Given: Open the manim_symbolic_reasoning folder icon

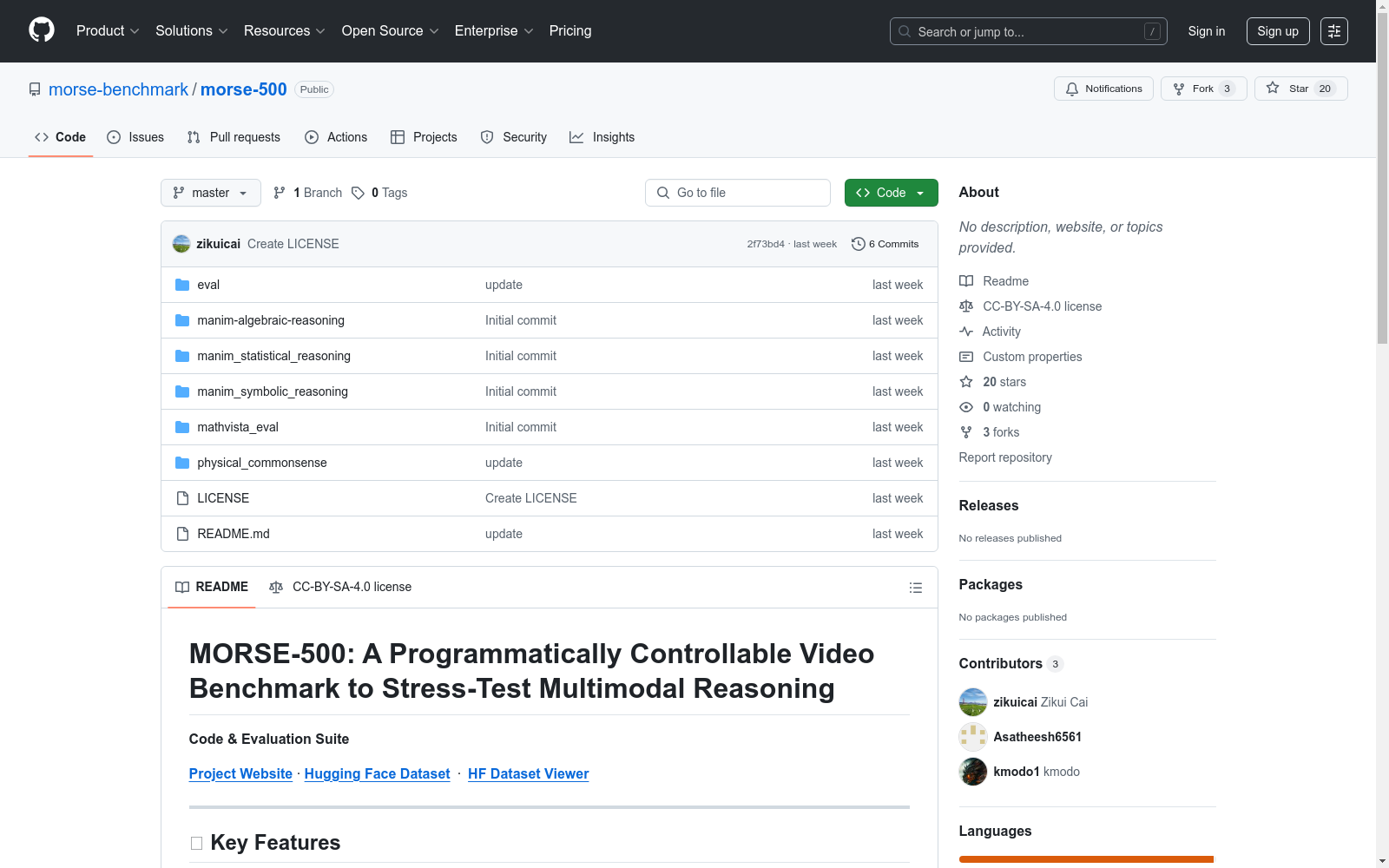Looking at the screenshot, I should click(182, 391).
